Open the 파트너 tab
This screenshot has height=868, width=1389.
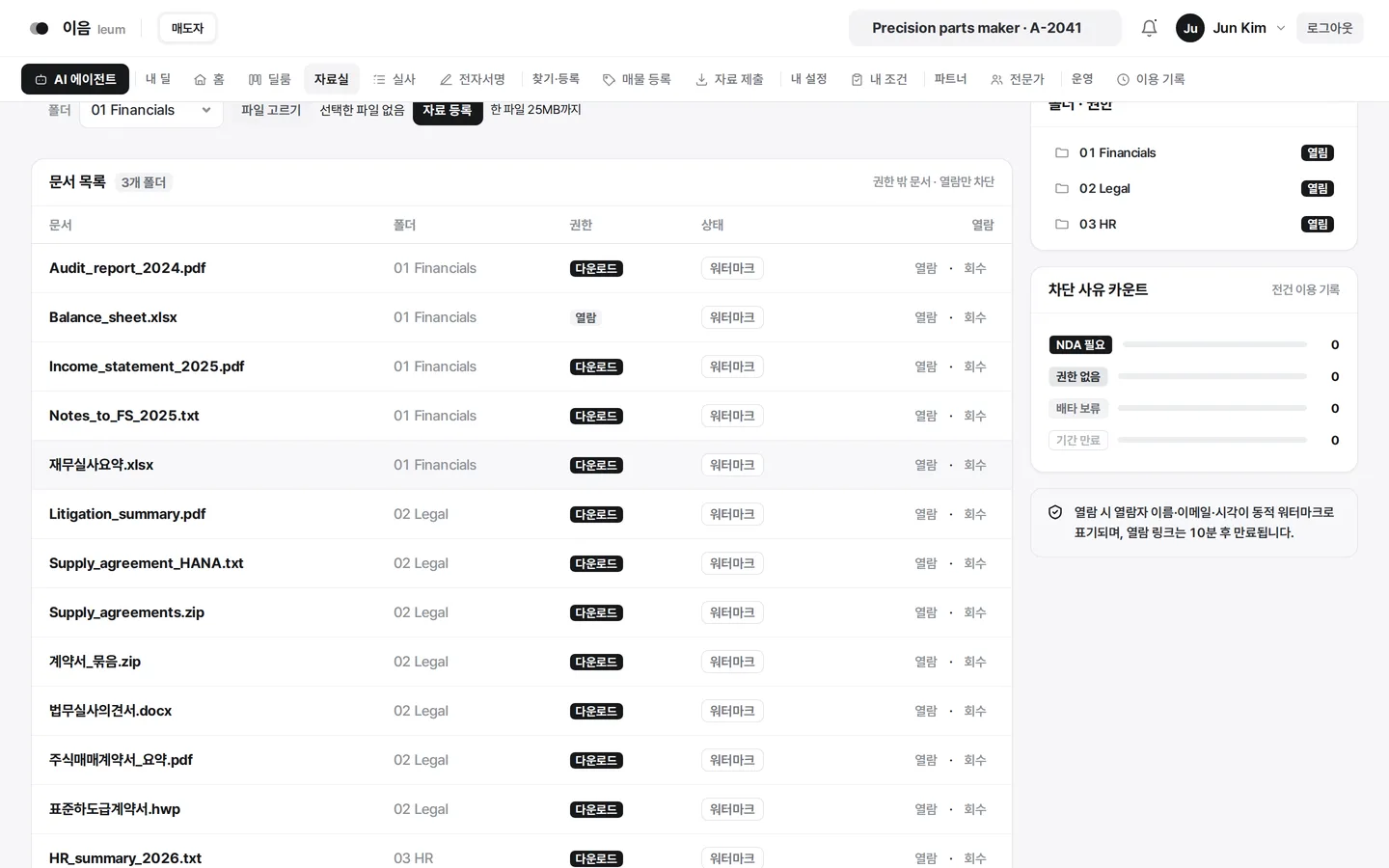(x=950, y=79)
